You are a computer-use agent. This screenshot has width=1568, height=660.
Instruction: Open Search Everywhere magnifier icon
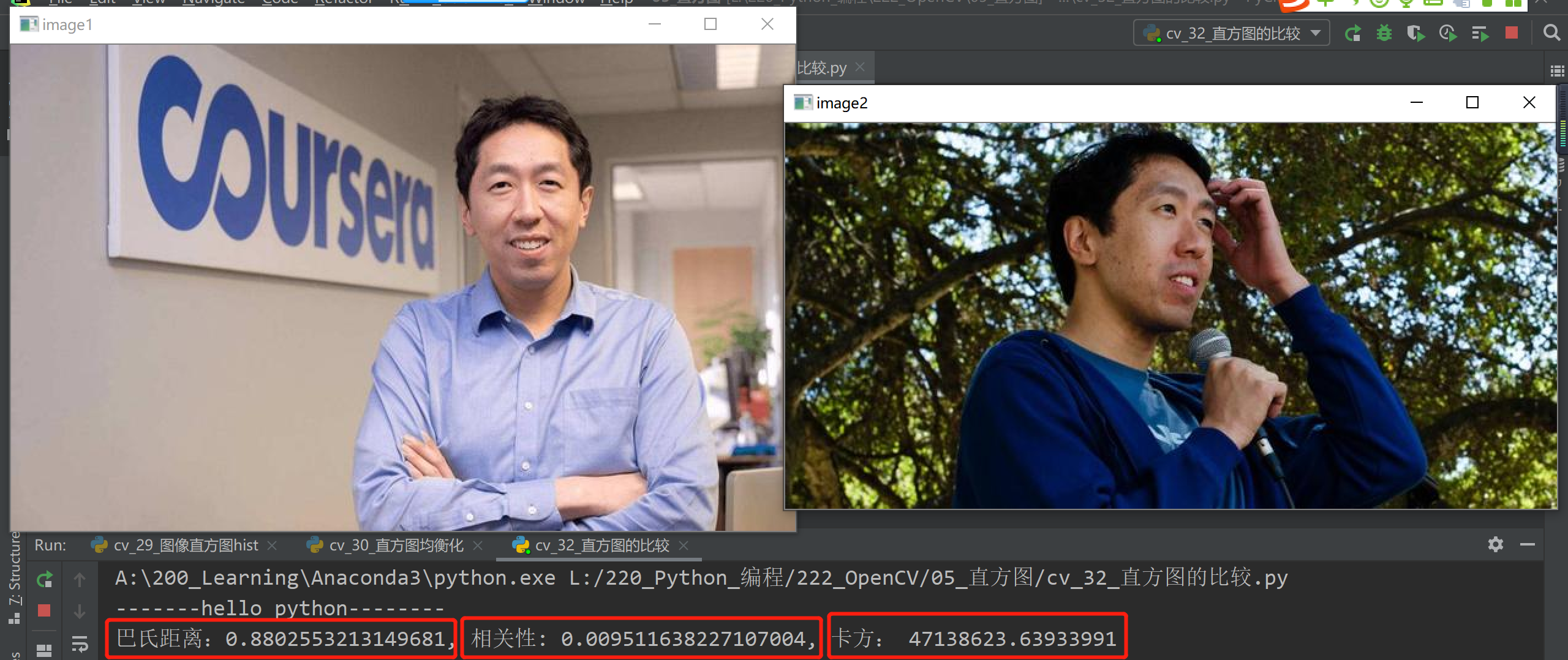tap(1551, 33)
